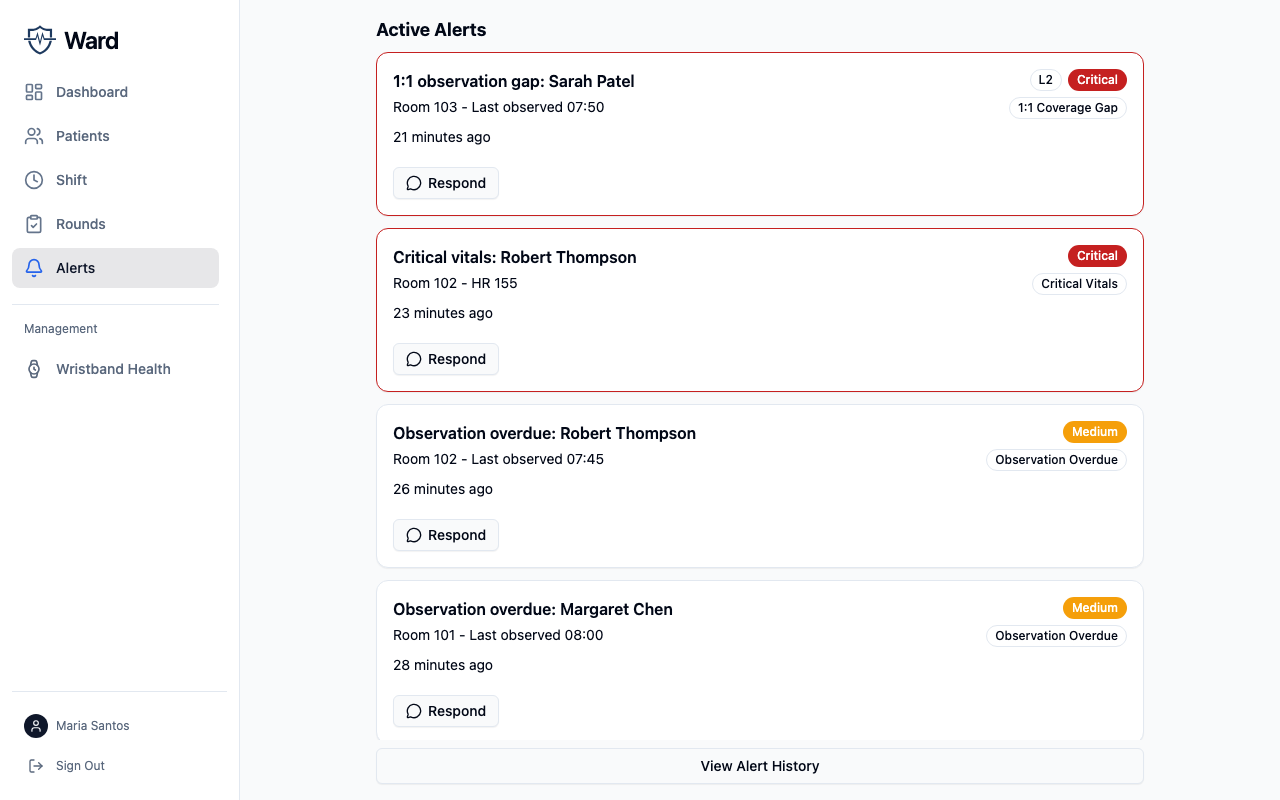Click the Medium badge on Margaret Chen alert
This screenshot has height=800, width=1280.
1094,608
